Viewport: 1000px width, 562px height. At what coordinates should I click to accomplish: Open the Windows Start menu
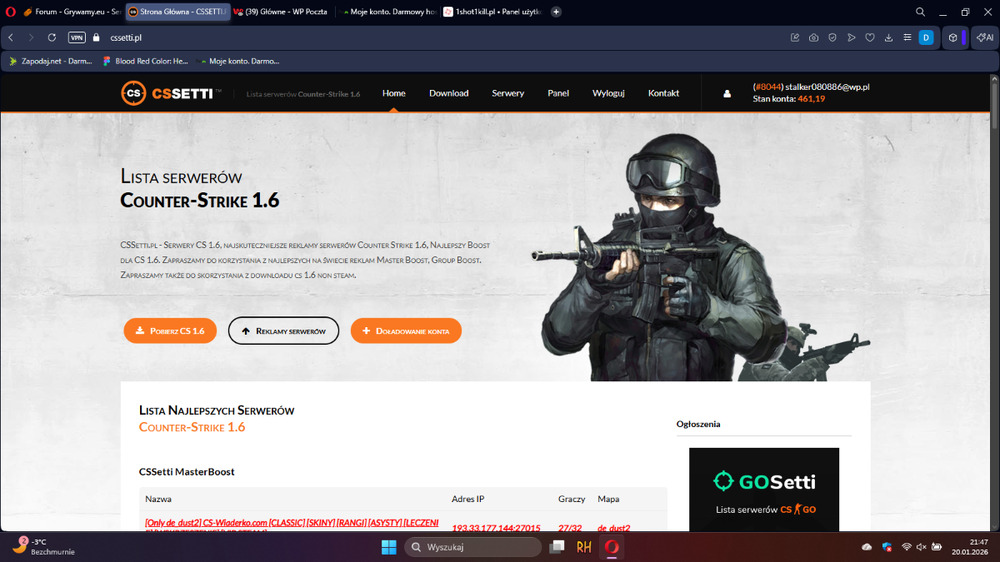(388, 547)
